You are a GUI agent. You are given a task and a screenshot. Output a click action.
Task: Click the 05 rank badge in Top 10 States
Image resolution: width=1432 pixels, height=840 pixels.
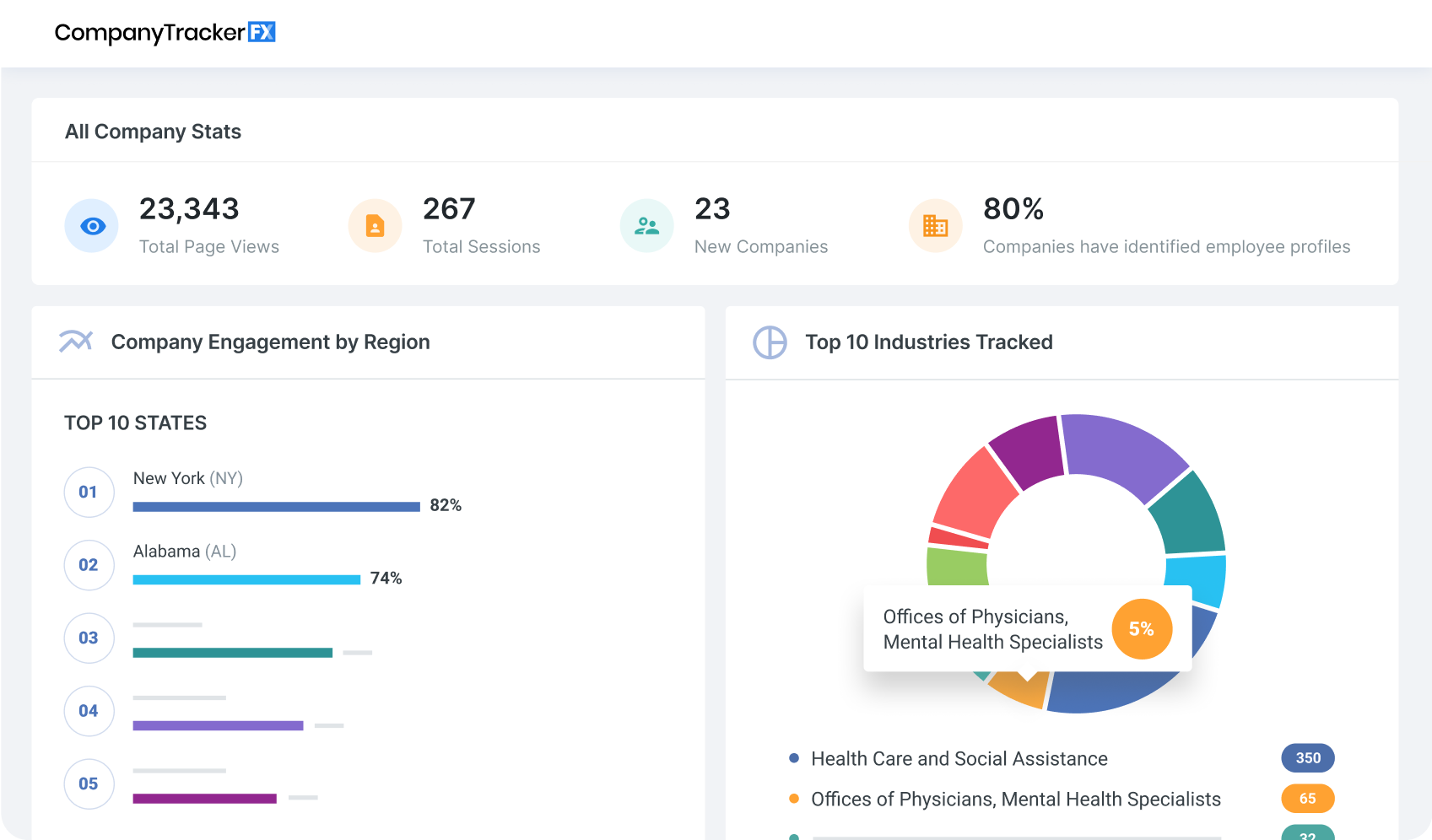point(89,783)
